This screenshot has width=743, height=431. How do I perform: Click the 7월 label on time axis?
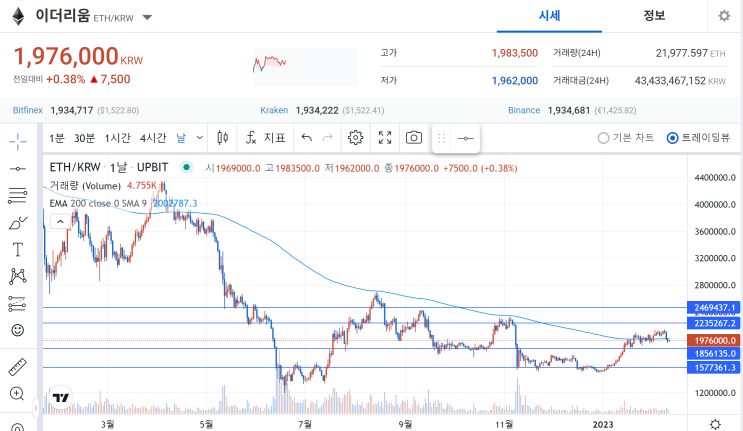tap(305, 424)
